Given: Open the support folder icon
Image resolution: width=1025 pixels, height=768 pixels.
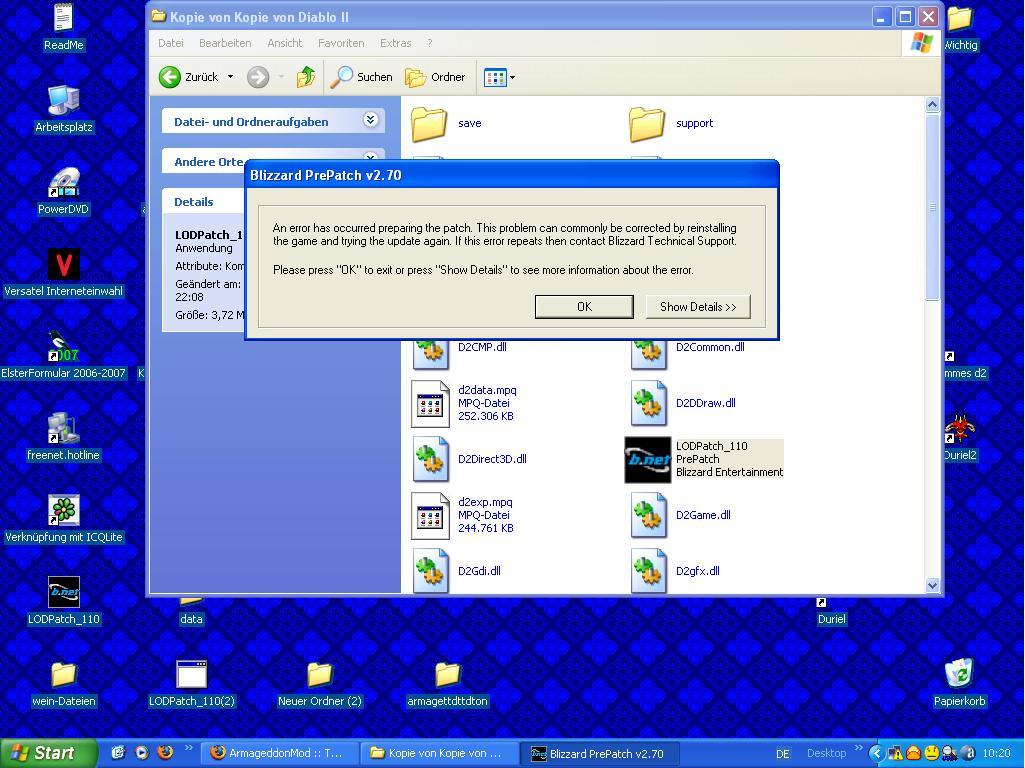Looking at the screenshot, I should 647,123.
